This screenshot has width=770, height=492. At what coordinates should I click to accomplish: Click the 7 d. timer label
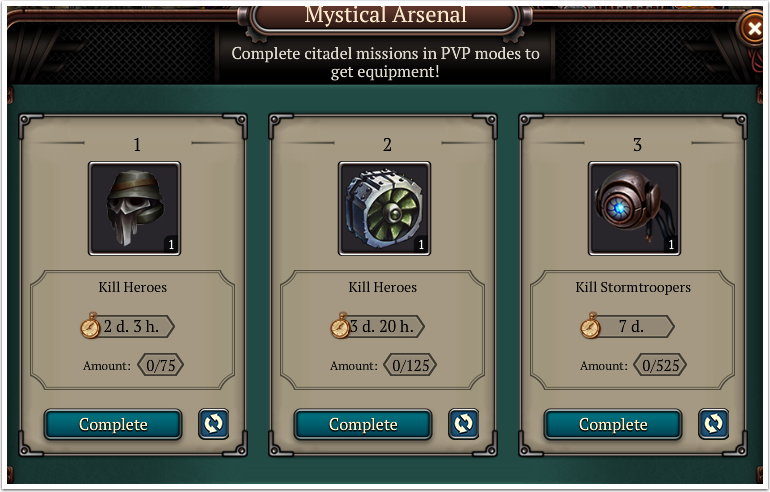tap(631, 327)
